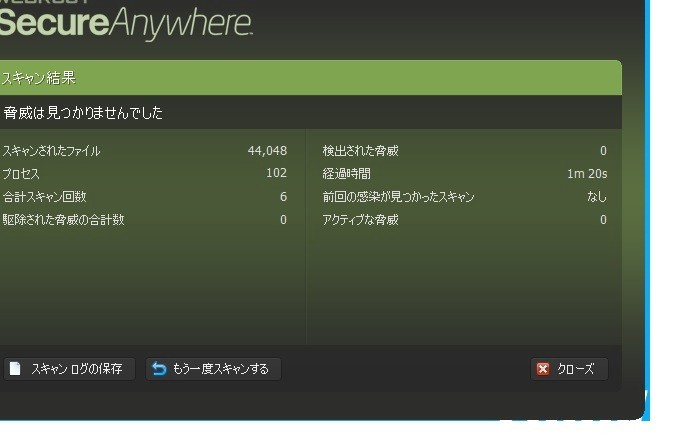Click the 1m 20s elapsed time value
Image resolution: width=687 pixels, height=437 pixels.
pos(587,174)
